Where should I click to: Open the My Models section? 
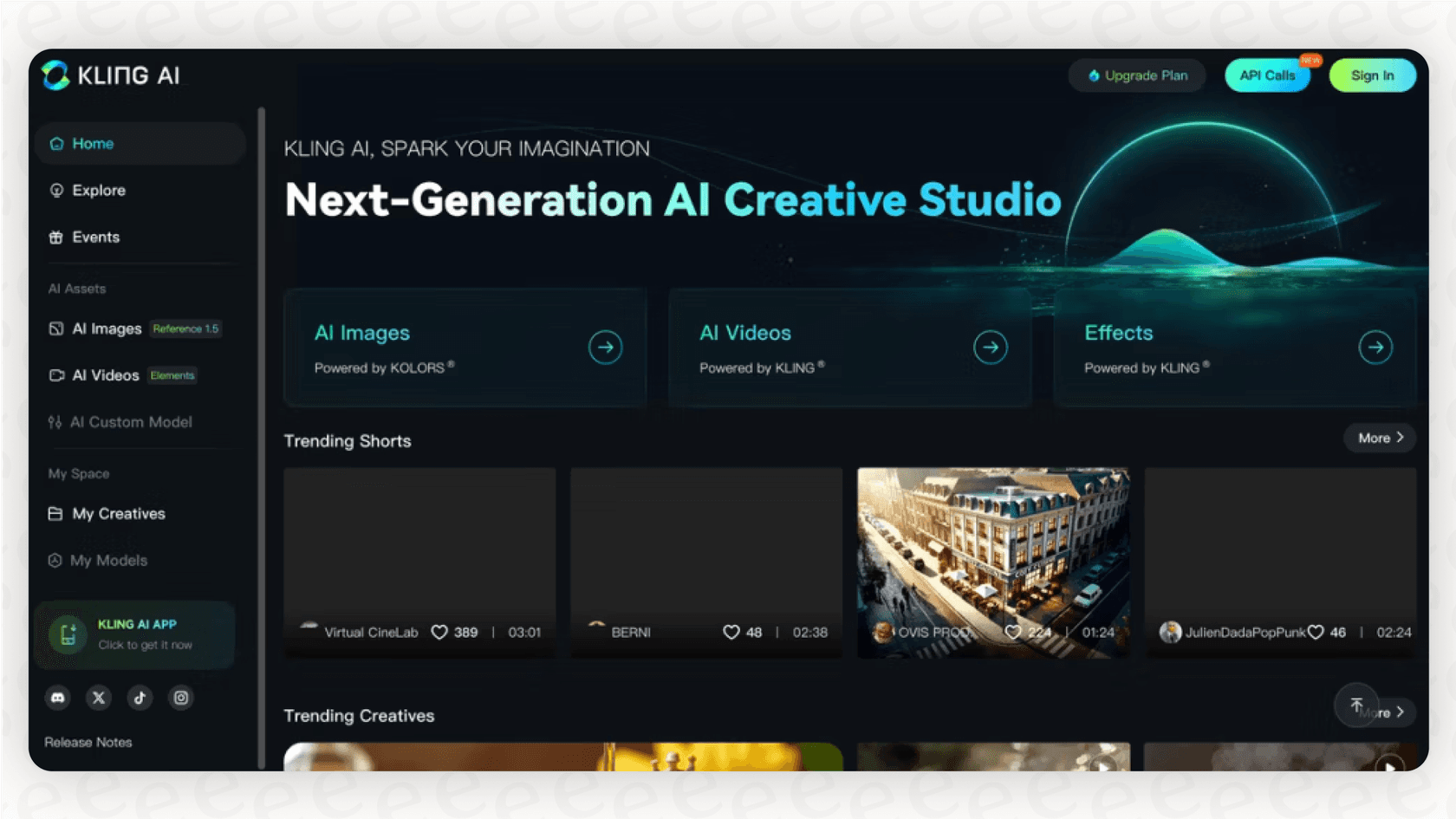point(109,560)
